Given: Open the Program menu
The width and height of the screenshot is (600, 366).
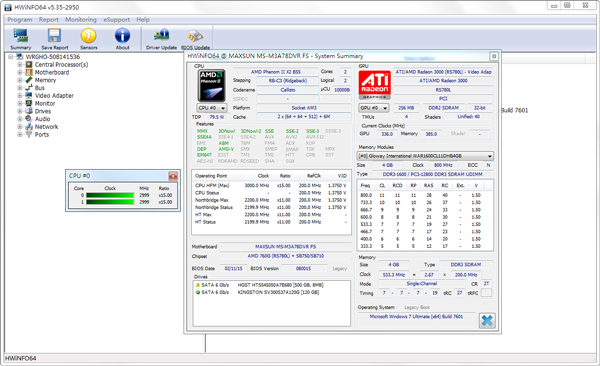Looking at the screenshot, I should (20, 20).
